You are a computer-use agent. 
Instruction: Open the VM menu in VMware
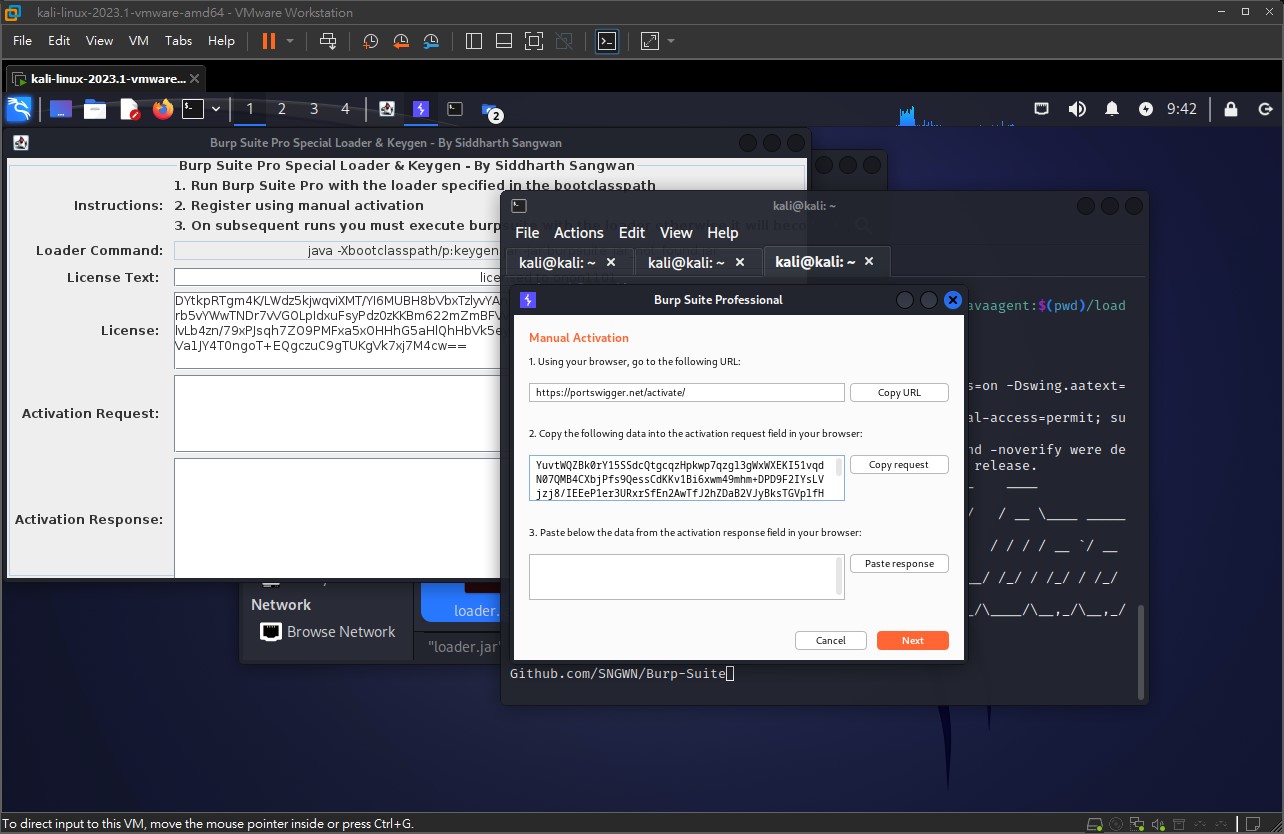point(139,41)
